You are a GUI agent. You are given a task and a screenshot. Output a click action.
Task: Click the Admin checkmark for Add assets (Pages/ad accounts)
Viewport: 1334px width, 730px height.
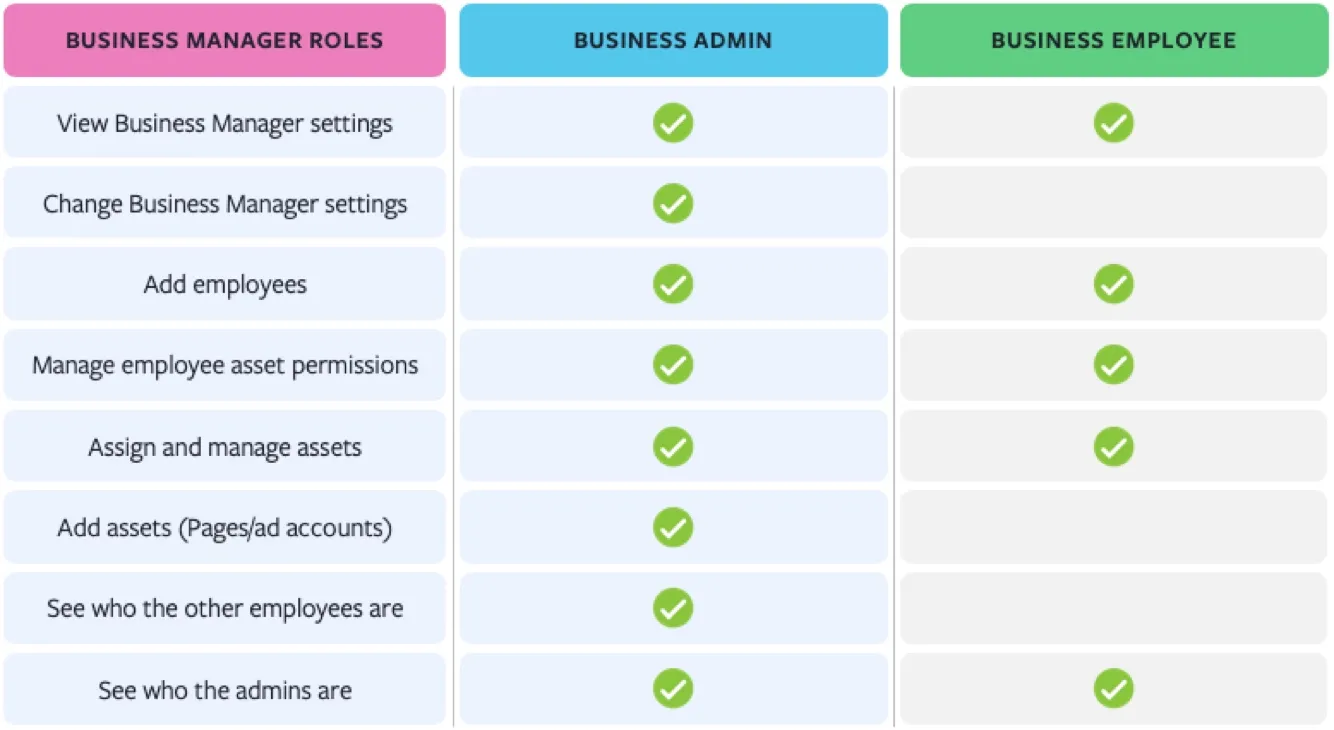point(673,527)
